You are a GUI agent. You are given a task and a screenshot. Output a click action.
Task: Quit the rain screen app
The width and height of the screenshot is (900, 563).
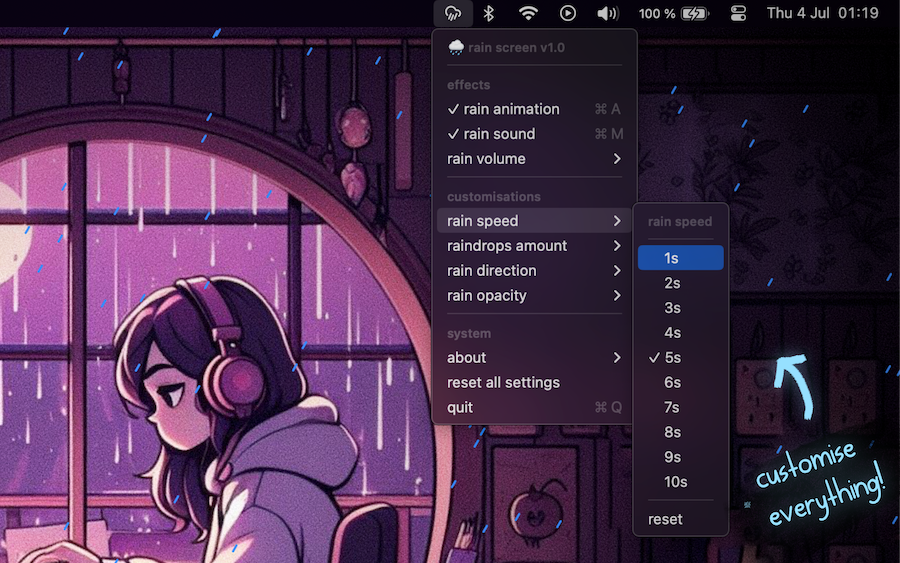[534, 407]
